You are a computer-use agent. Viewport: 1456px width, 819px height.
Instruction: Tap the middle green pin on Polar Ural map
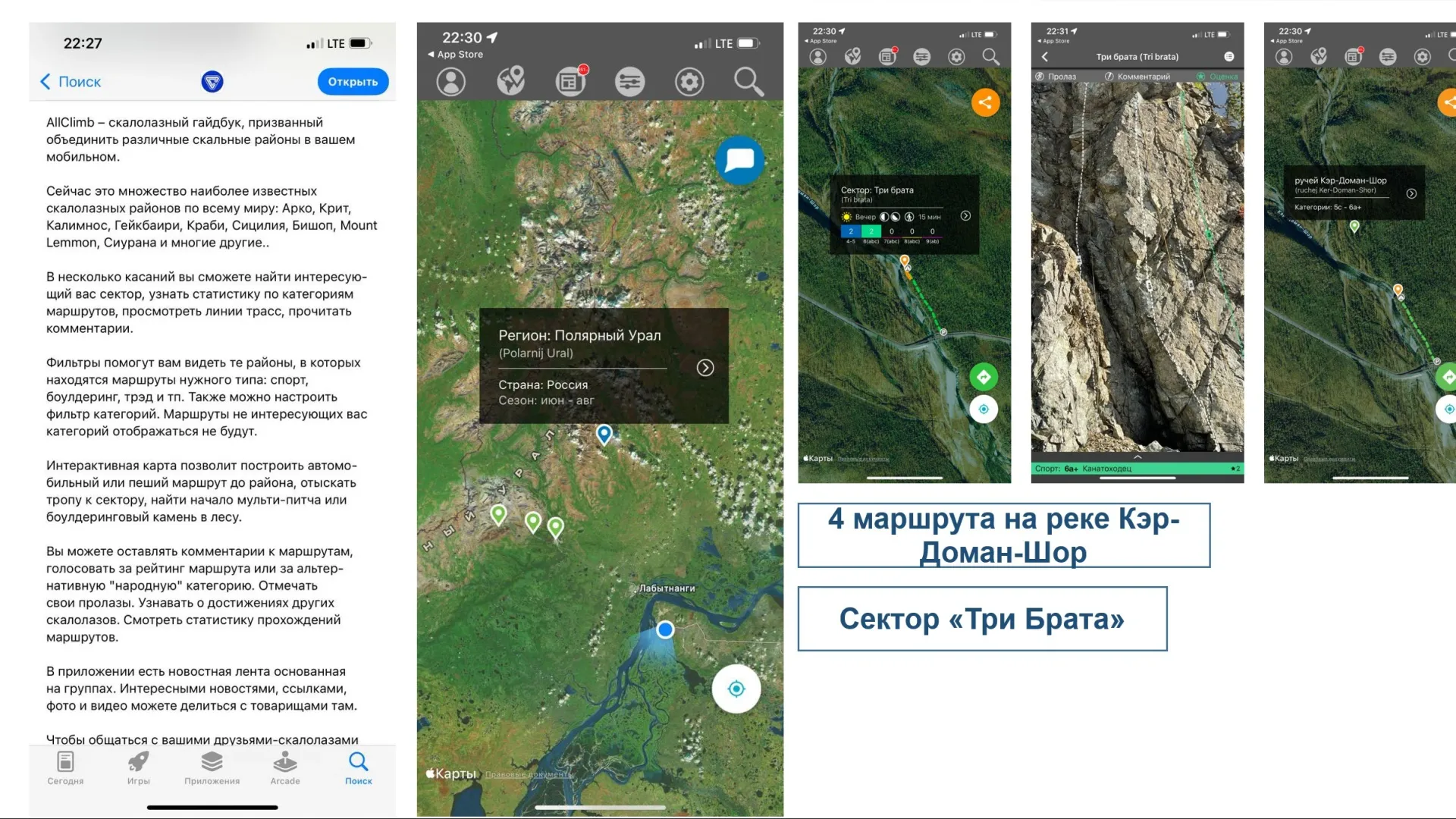[x=533, y=522]
